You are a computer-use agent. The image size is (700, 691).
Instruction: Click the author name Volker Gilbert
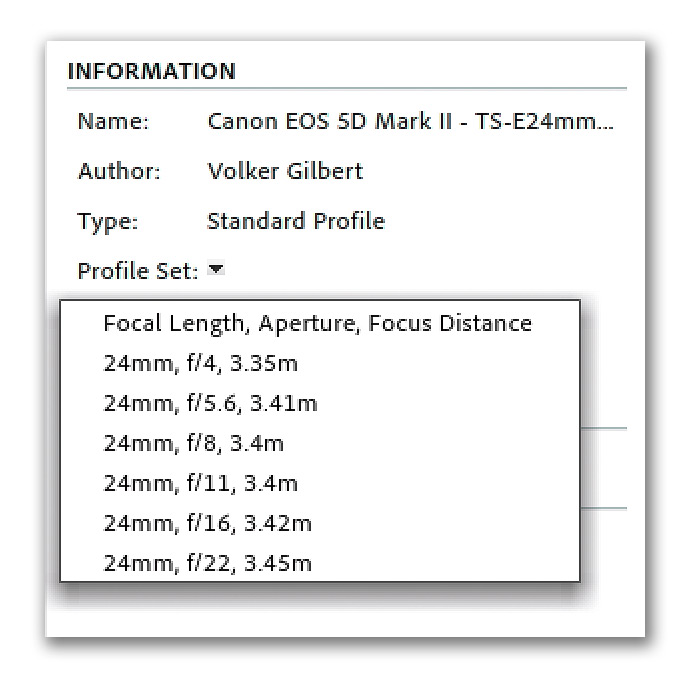285,171
